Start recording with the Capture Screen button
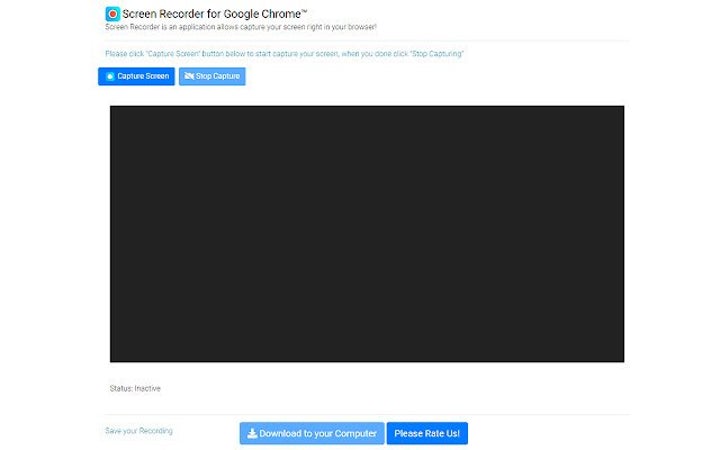Screen dimensions: 720x450 pyautogui.click(x=136, y=76)
